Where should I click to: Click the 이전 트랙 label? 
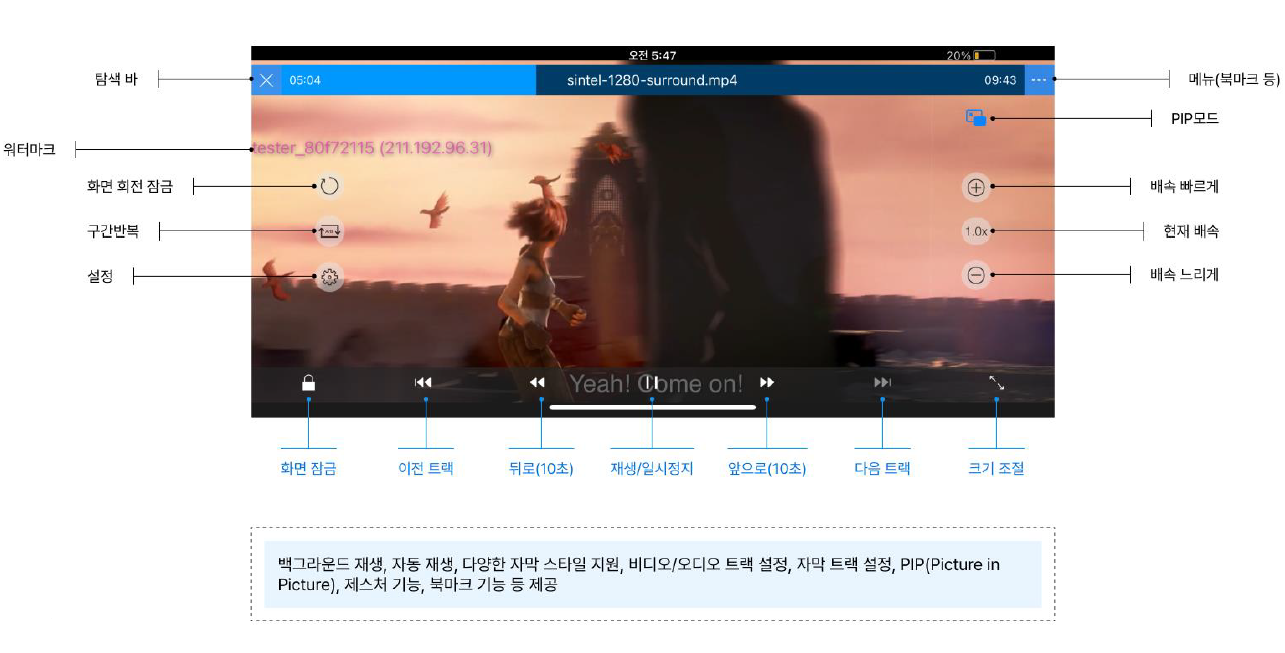tap(426, 468)
